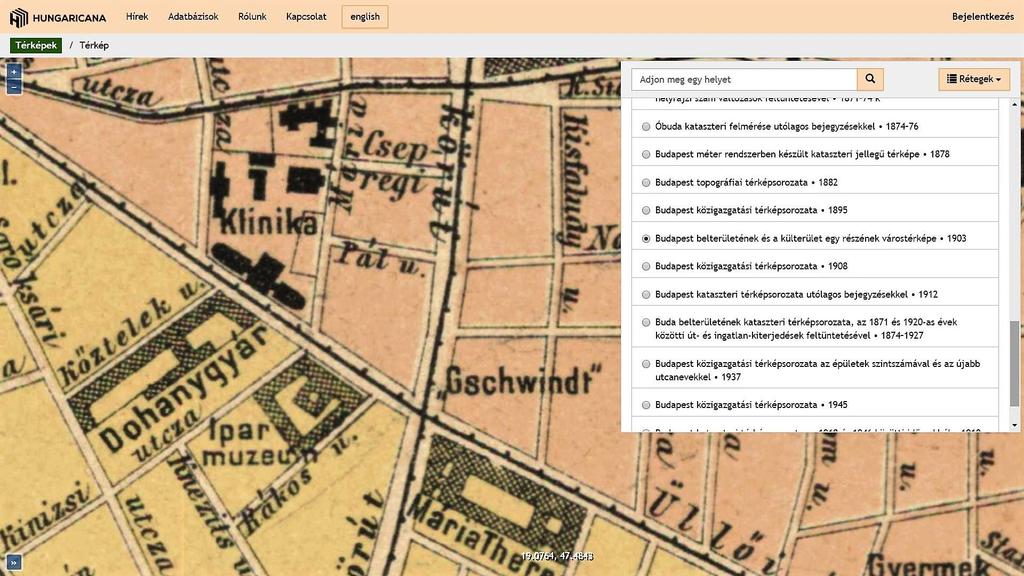Zoom out the map with minus button
The width and height of the screenshot is (1024, 576).
point(14,87)
